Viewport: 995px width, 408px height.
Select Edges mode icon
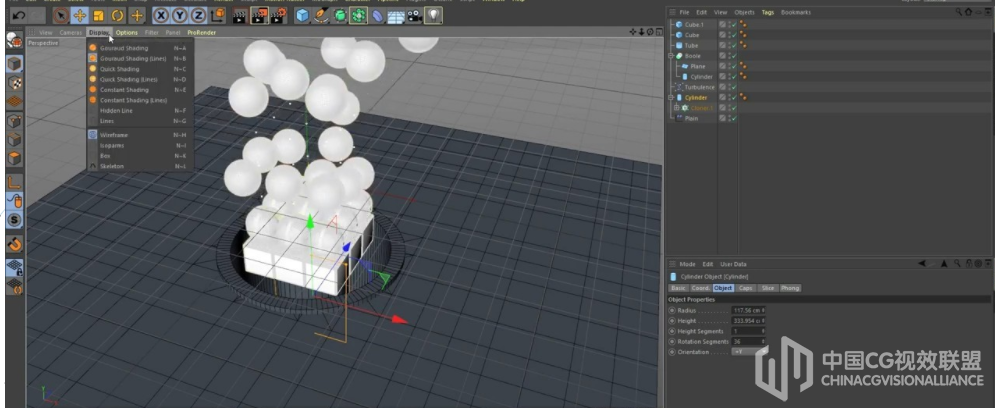pyautogui.click(x=14, y=140)
